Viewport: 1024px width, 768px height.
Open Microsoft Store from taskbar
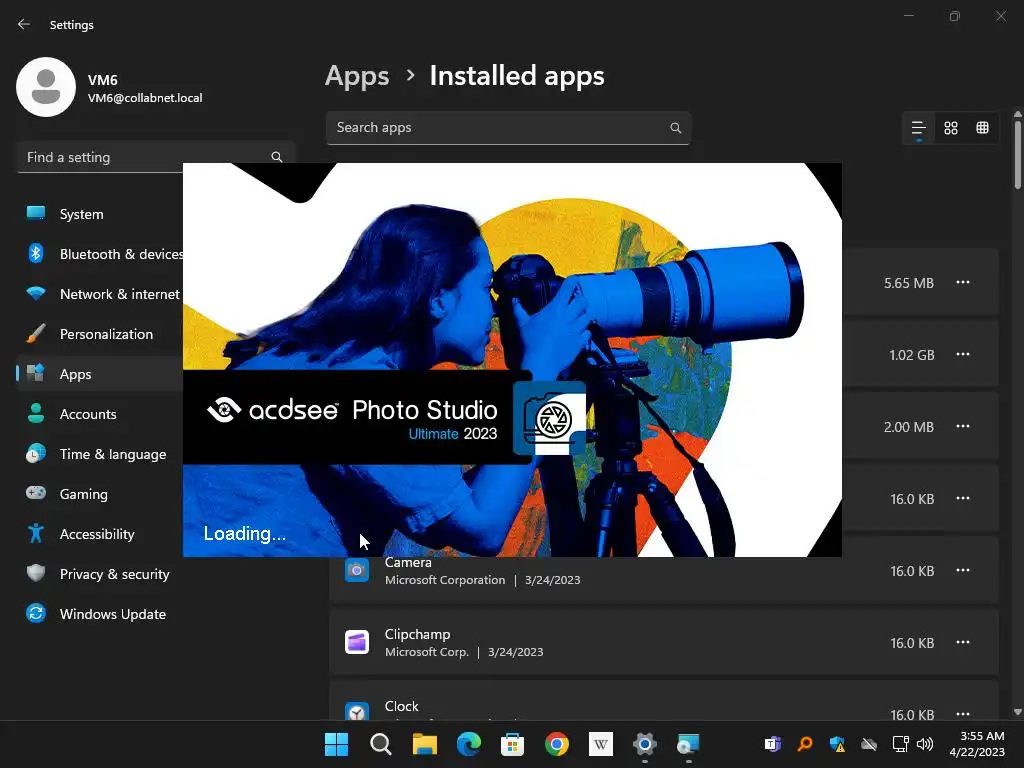point(513,744)
